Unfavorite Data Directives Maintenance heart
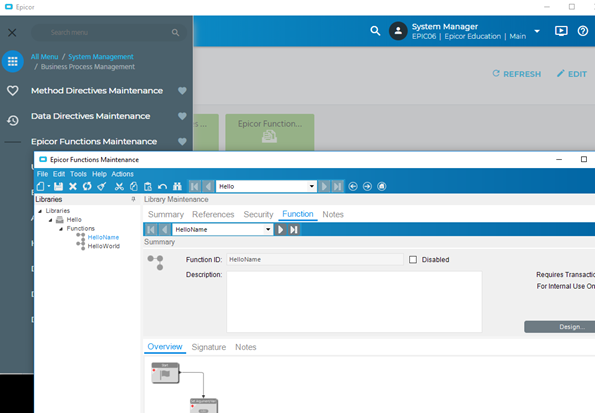This screenshot has width=595, height=413. point(182,116)
